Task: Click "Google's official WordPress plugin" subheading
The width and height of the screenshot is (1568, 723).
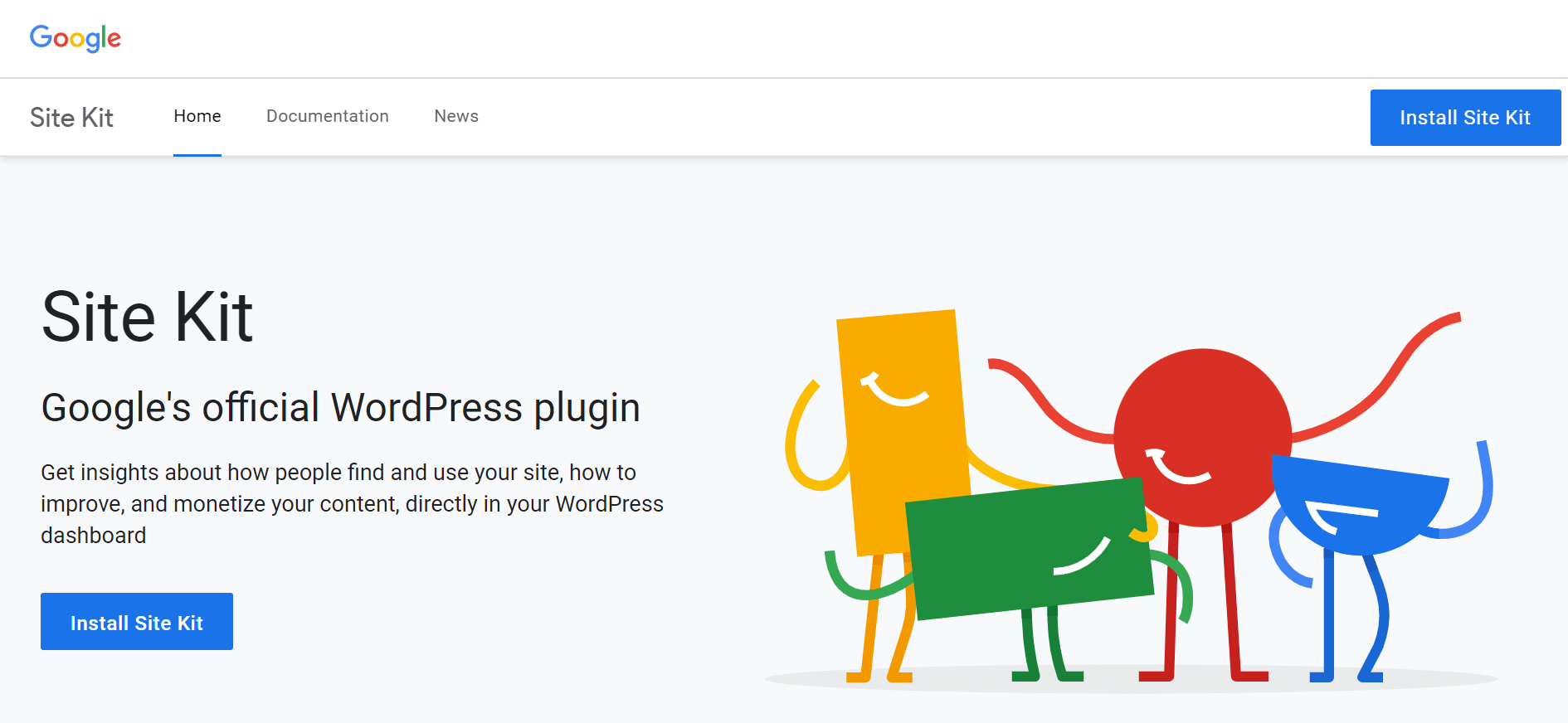Action: pos(340,407)
